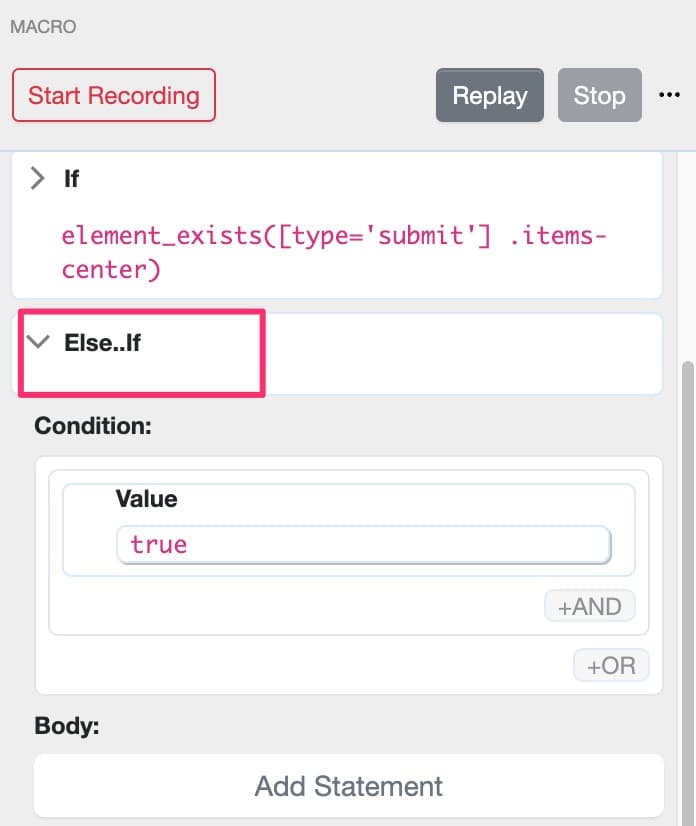Click the MACRO title label
The image size is (696, 826).
tap(44, 27)
